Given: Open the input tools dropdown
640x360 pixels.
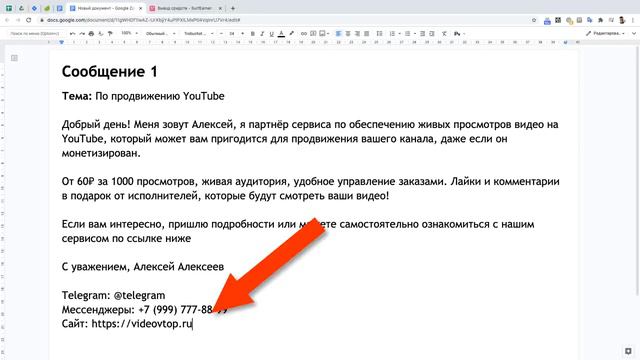Looking at the screenshot, I should [460, 33].
